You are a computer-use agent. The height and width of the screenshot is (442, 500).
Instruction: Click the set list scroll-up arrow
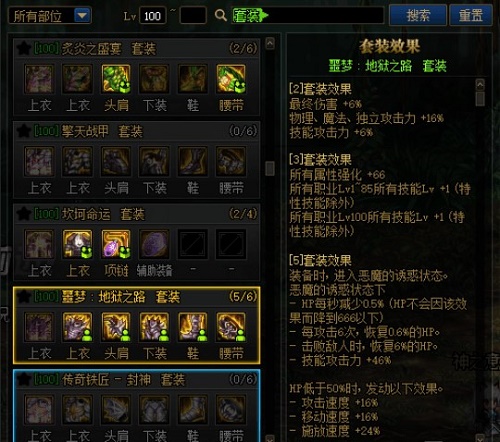click(x=270, y=43)
